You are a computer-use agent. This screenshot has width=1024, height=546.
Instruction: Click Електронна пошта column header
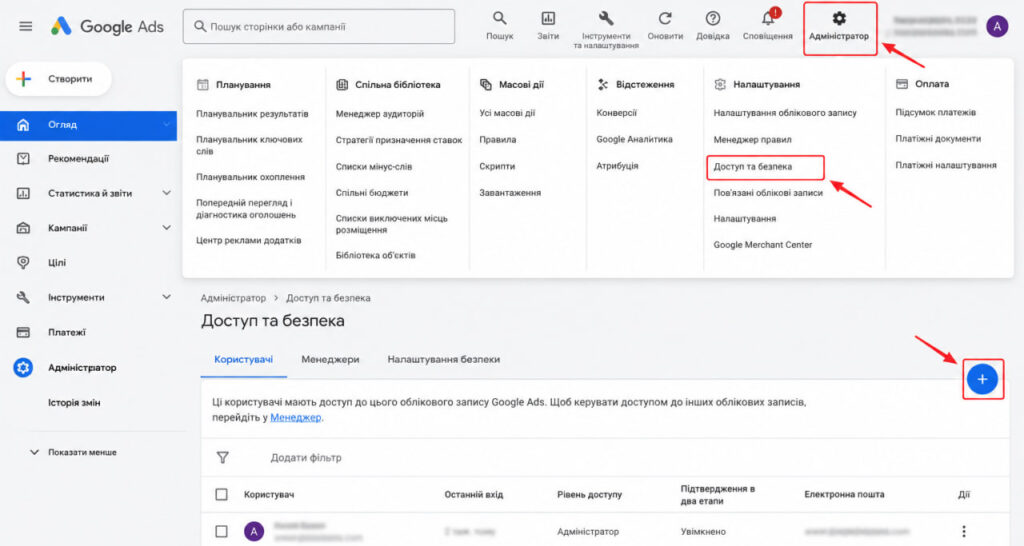pyautogui.click(x=844, y=494)
